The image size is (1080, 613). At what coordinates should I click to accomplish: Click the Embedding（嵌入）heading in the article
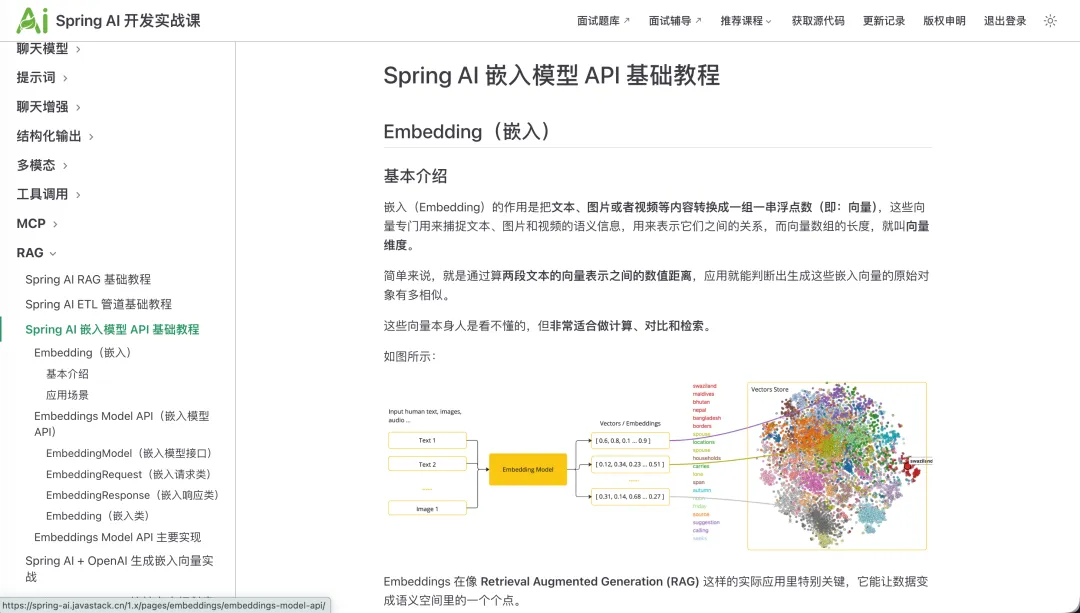[x=468, y=131]
